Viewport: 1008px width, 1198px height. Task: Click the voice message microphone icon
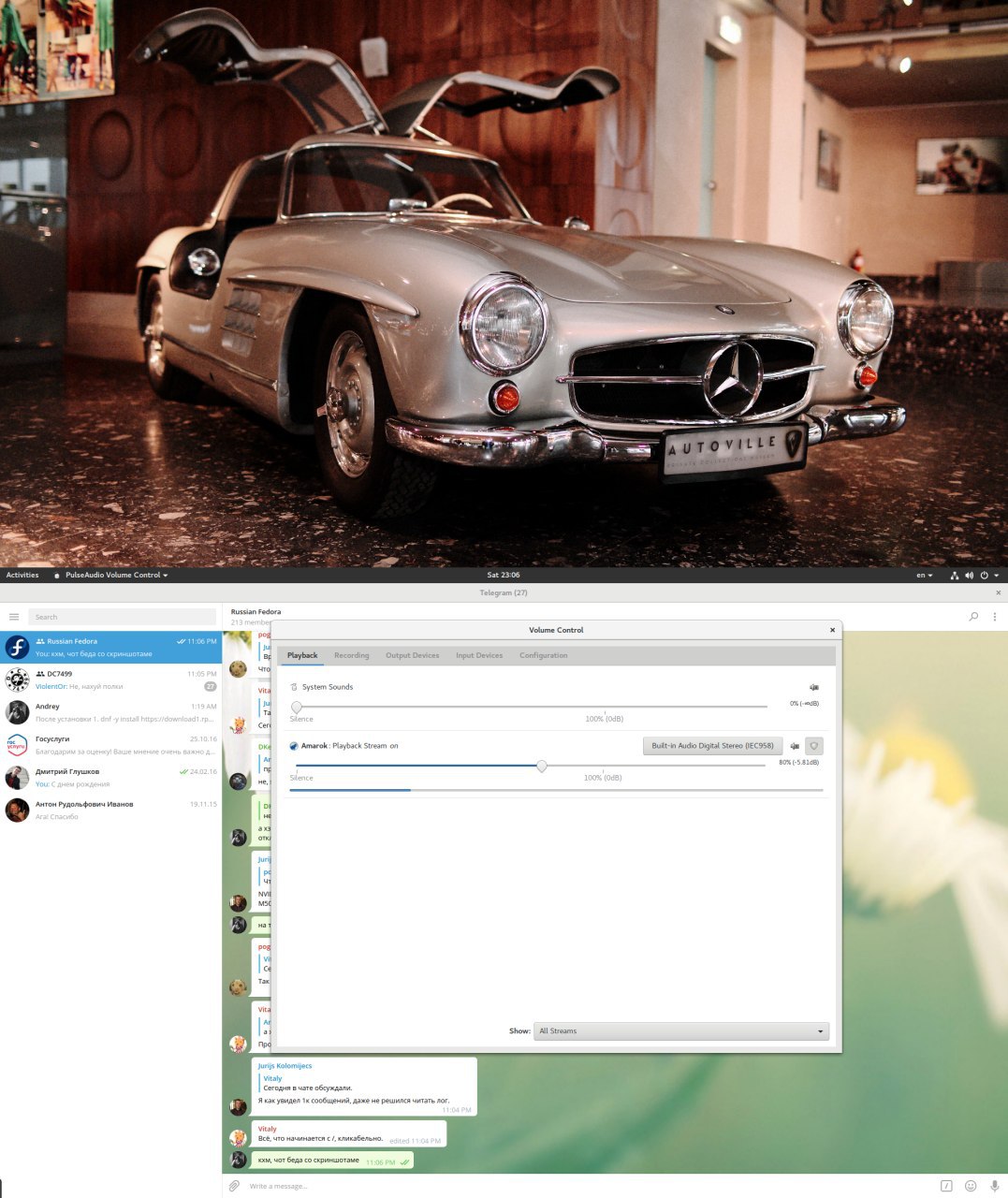(x=995, y=1186)
